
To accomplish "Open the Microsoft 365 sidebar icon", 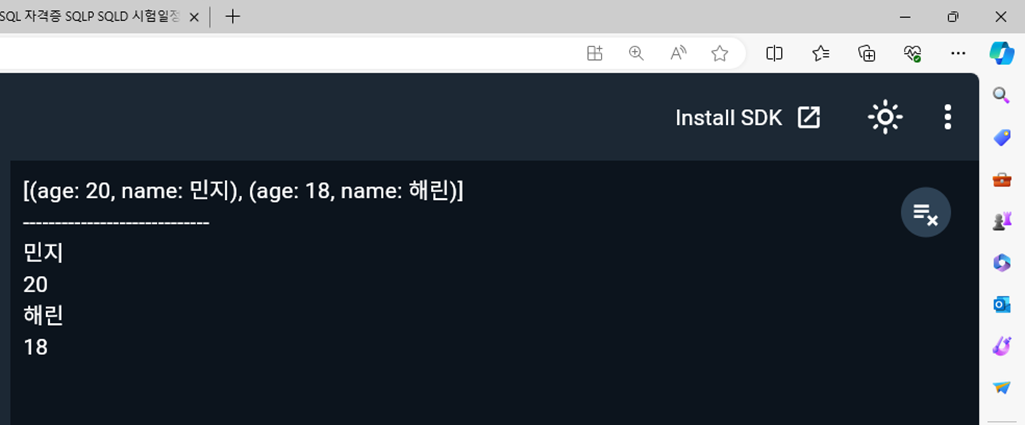I will (x=1001, y=262).
